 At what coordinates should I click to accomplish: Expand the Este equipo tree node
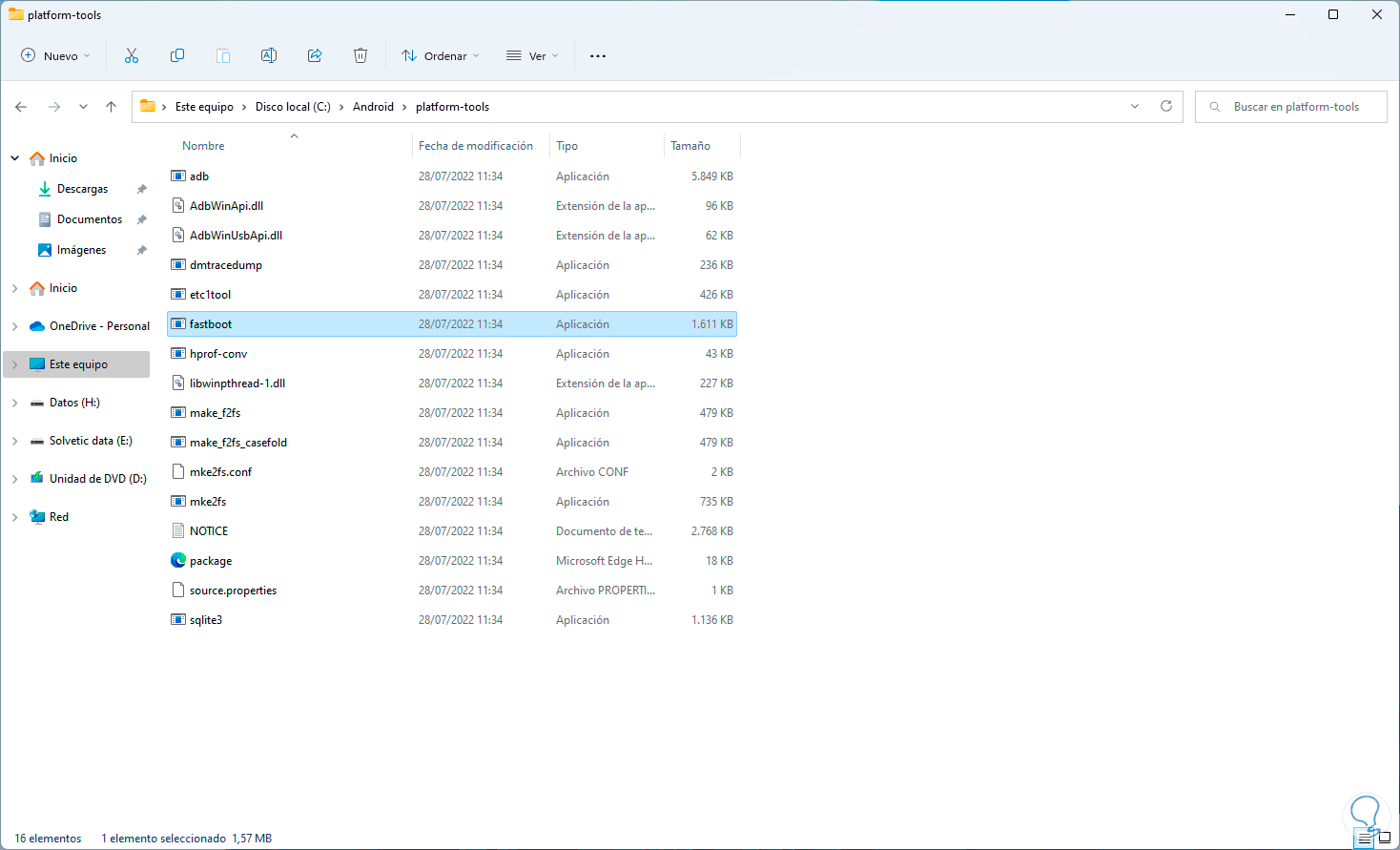point(15,364)
